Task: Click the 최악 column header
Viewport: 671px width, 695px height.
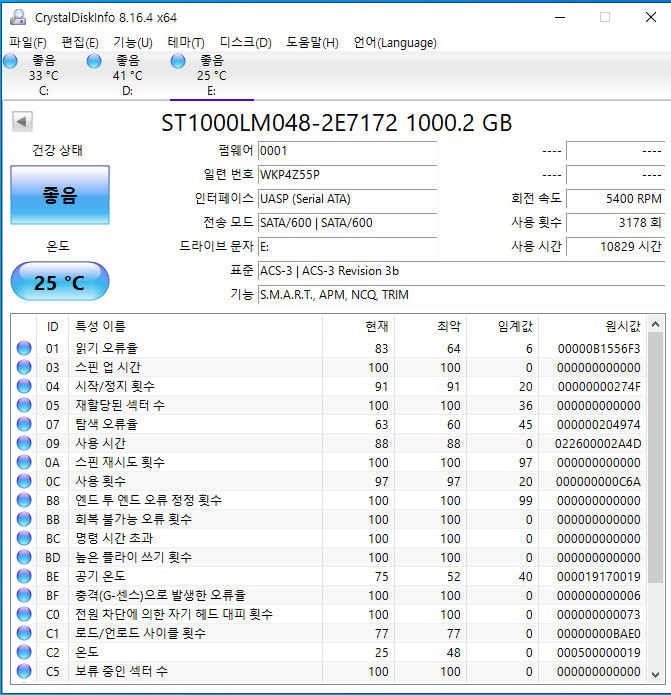Action: (430, 327)
